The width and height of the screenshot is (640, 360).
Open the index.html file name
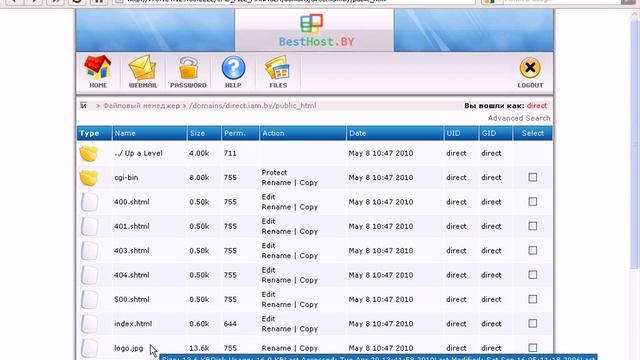pyautogui.click(x=133, y=324)
